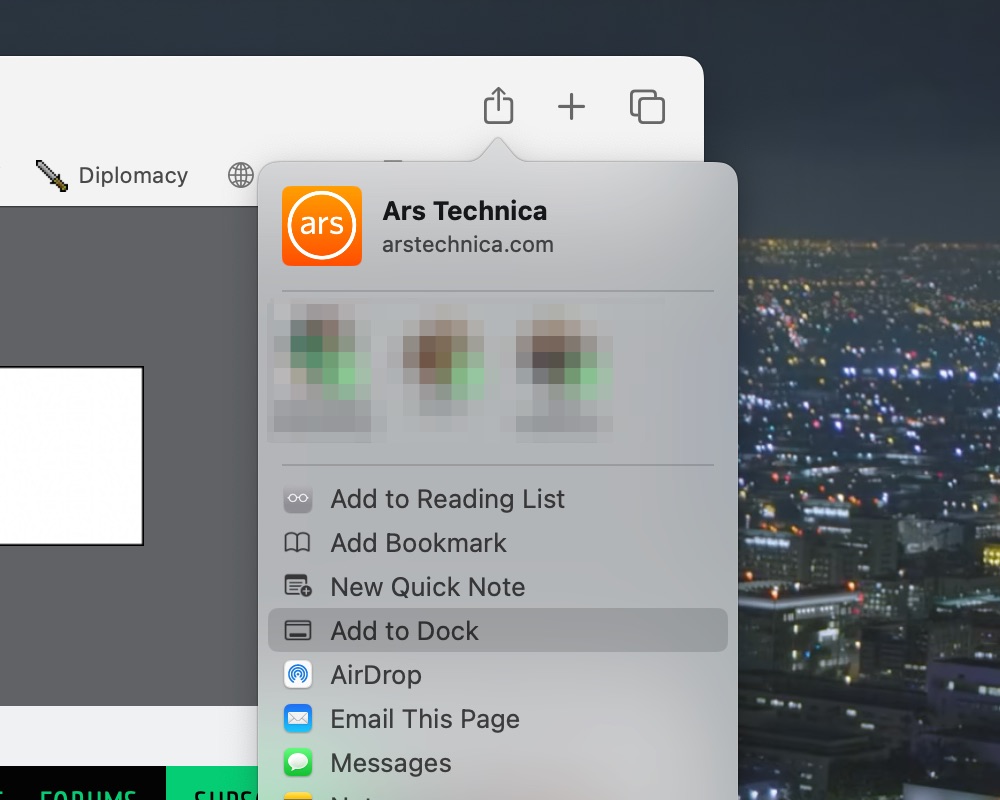Click the arstechnica.com URL in share header

(467, 244)
